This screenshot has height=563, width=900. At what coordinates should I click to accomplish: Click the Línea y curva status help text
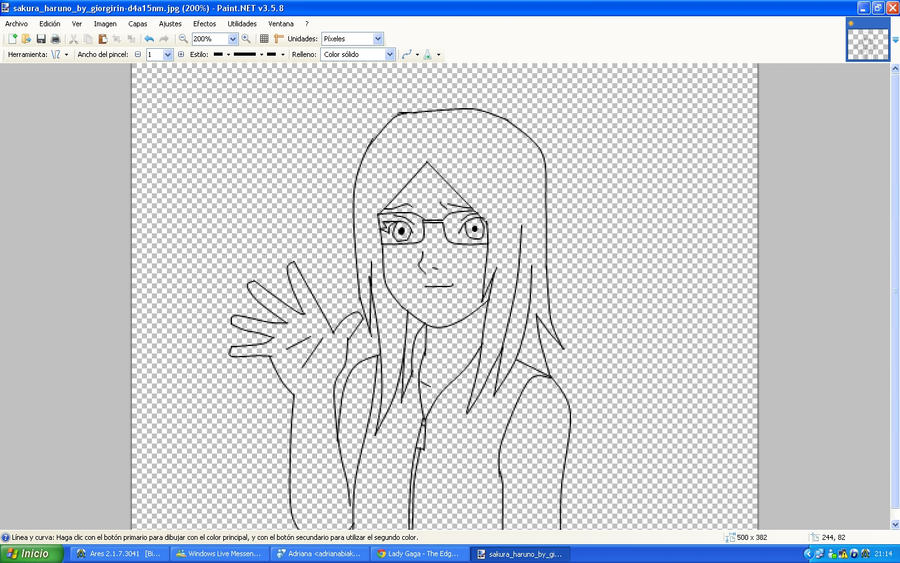coord(215,538)
